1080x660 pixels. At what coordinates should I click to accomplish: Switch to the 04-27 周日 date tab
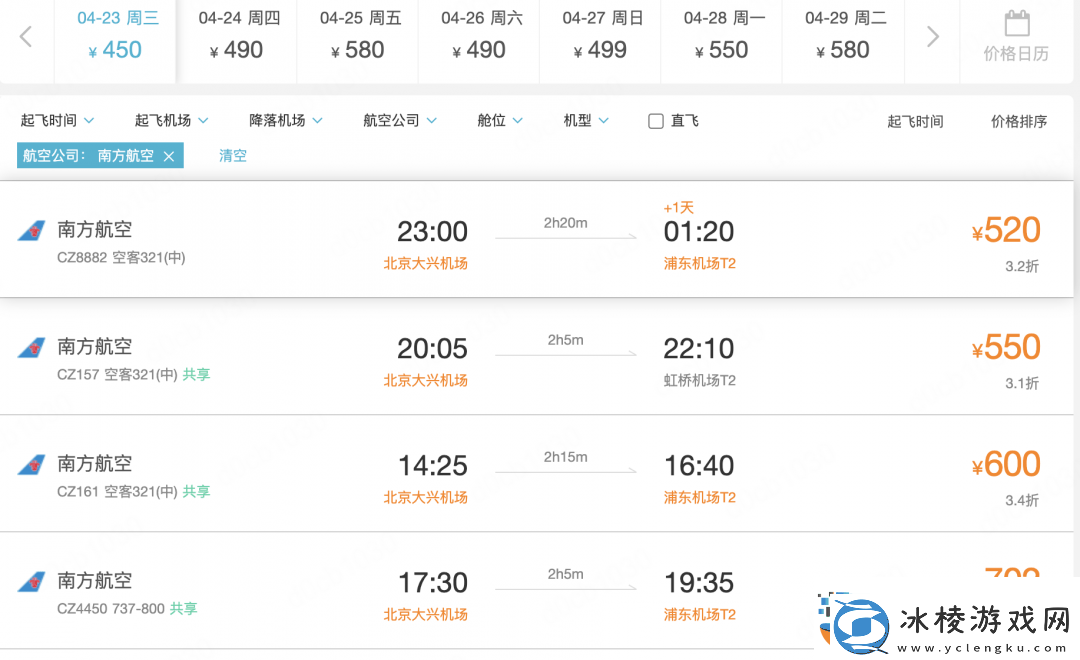(x=601, y=37)
